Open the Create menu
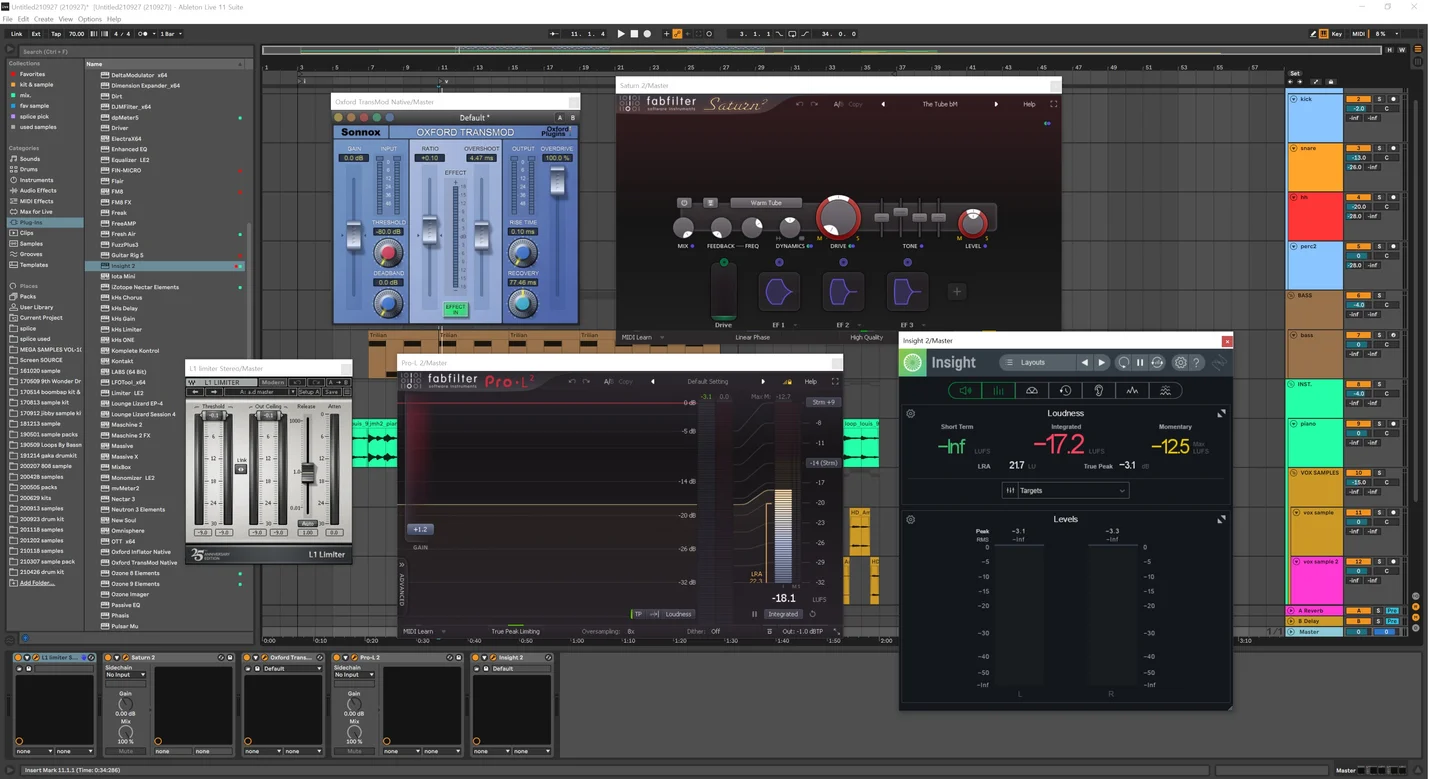Viewport: 1430px width, 779px height. click(44, 19)
